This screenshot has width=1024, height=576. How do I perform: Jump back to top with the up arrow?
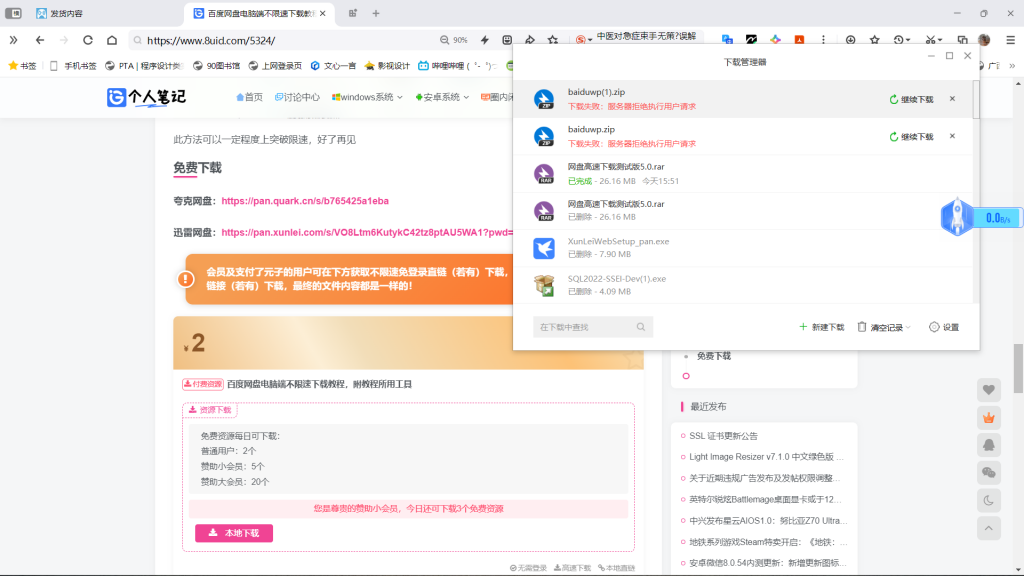click(x=989, y=528)
